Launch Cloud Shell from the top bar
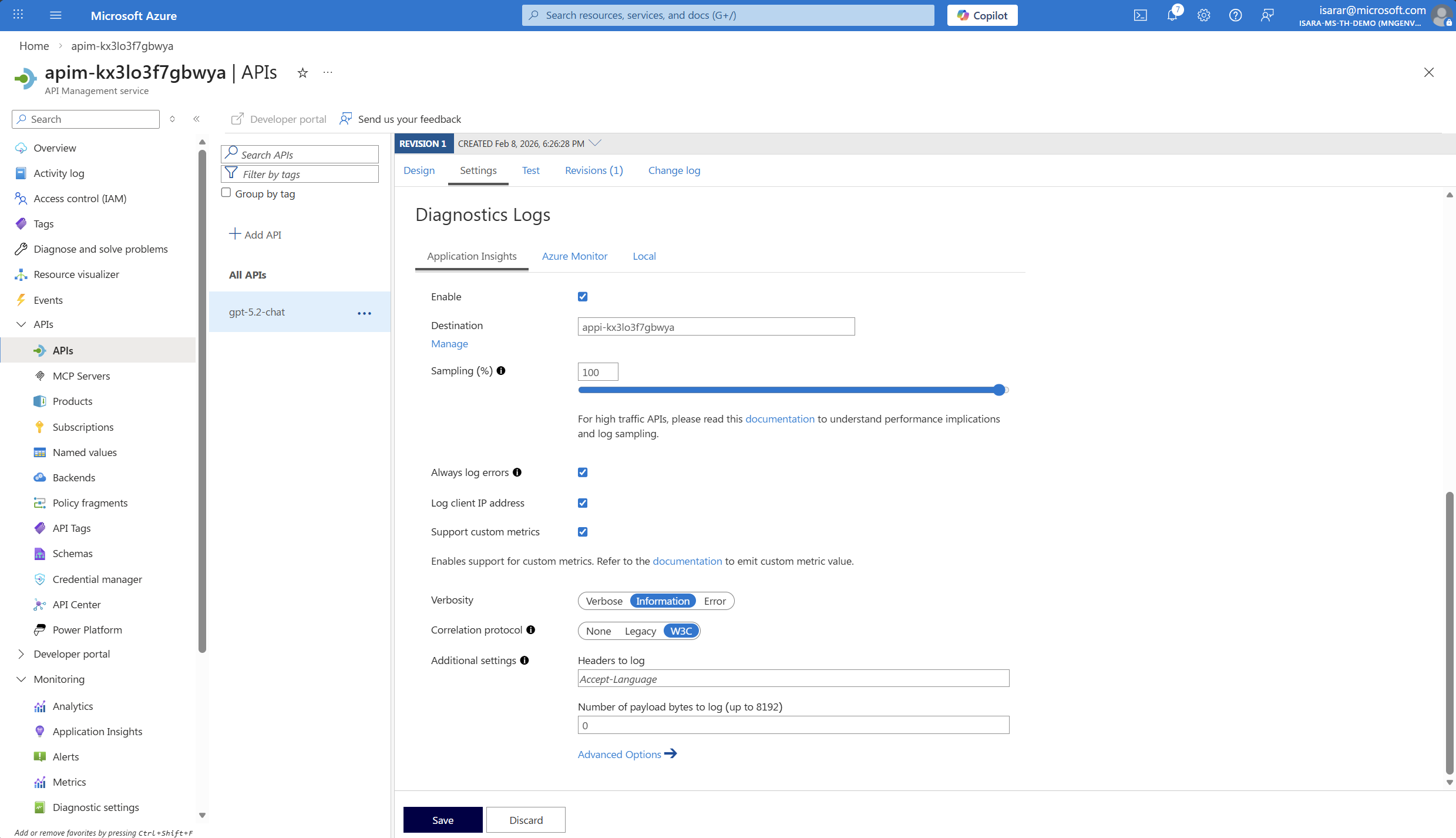This screenshot has height=838, width=1456. click(1140, 15)
